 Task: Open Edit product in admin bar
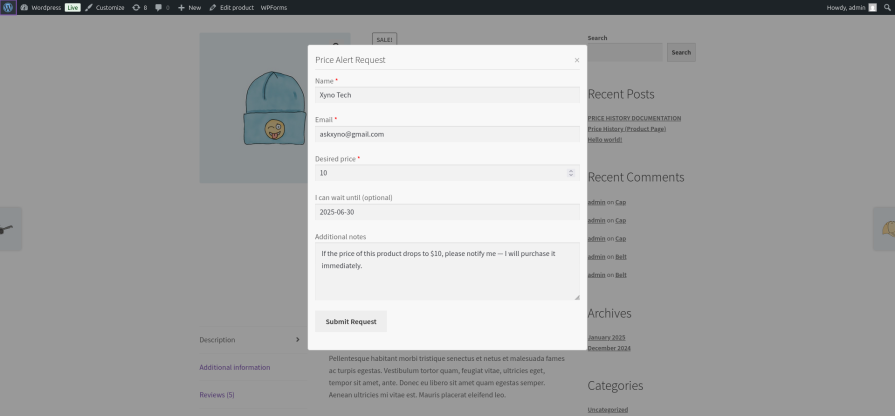coord(231,7)
